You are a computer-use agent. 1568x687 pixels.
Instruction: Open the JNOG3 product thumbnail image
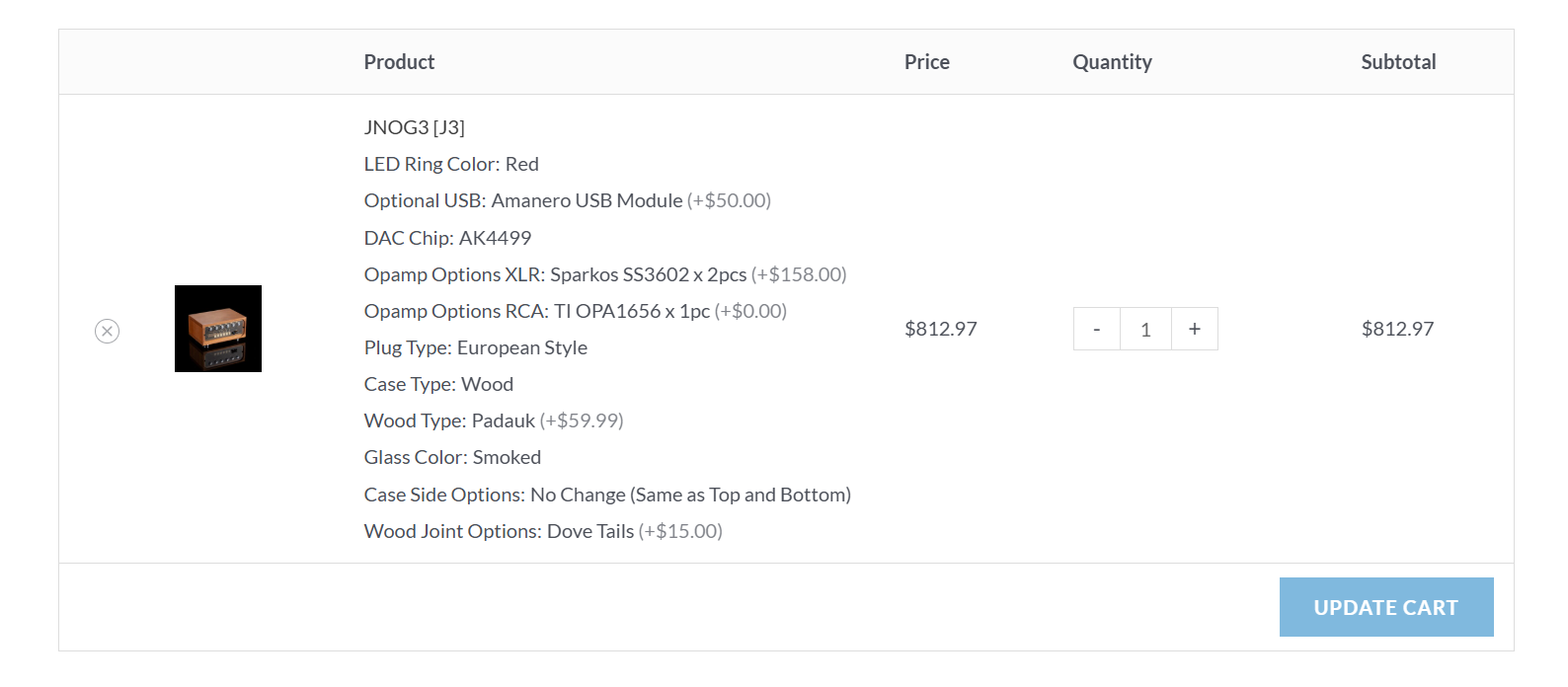coord(218,329)
